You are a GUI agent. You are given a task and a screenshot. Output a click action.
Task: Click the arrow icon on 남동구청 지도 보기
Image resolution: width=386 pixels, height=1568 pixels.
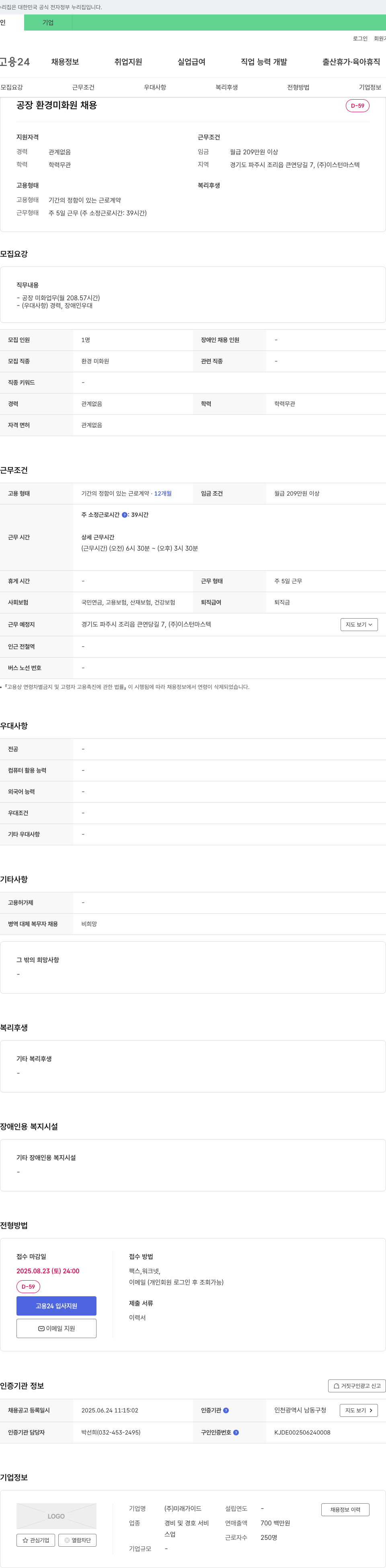tap(371, 1410)
